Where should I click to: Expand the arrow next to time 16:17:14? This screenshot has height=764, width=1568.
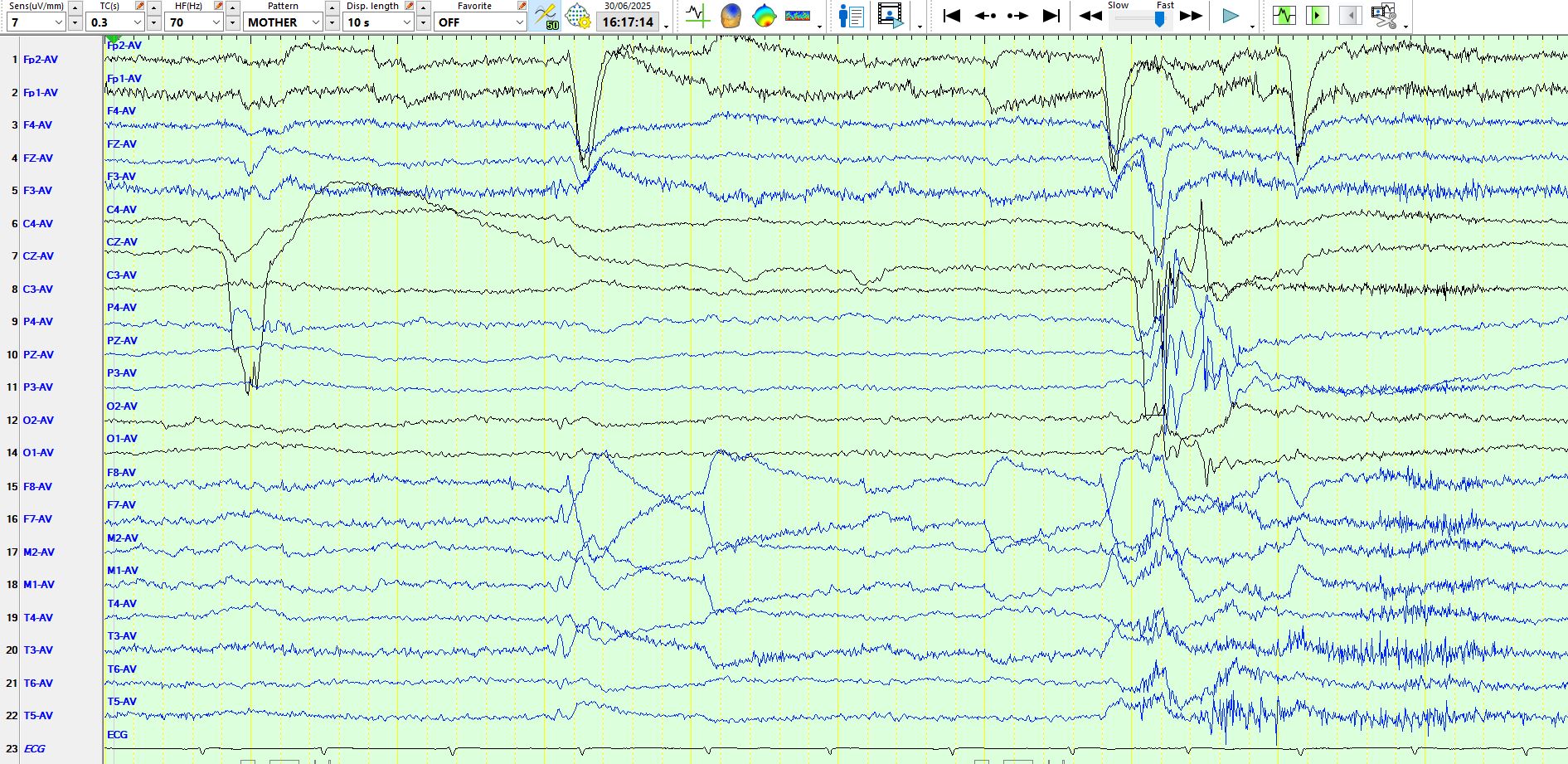pyautogui.click(x=667, y=26)
